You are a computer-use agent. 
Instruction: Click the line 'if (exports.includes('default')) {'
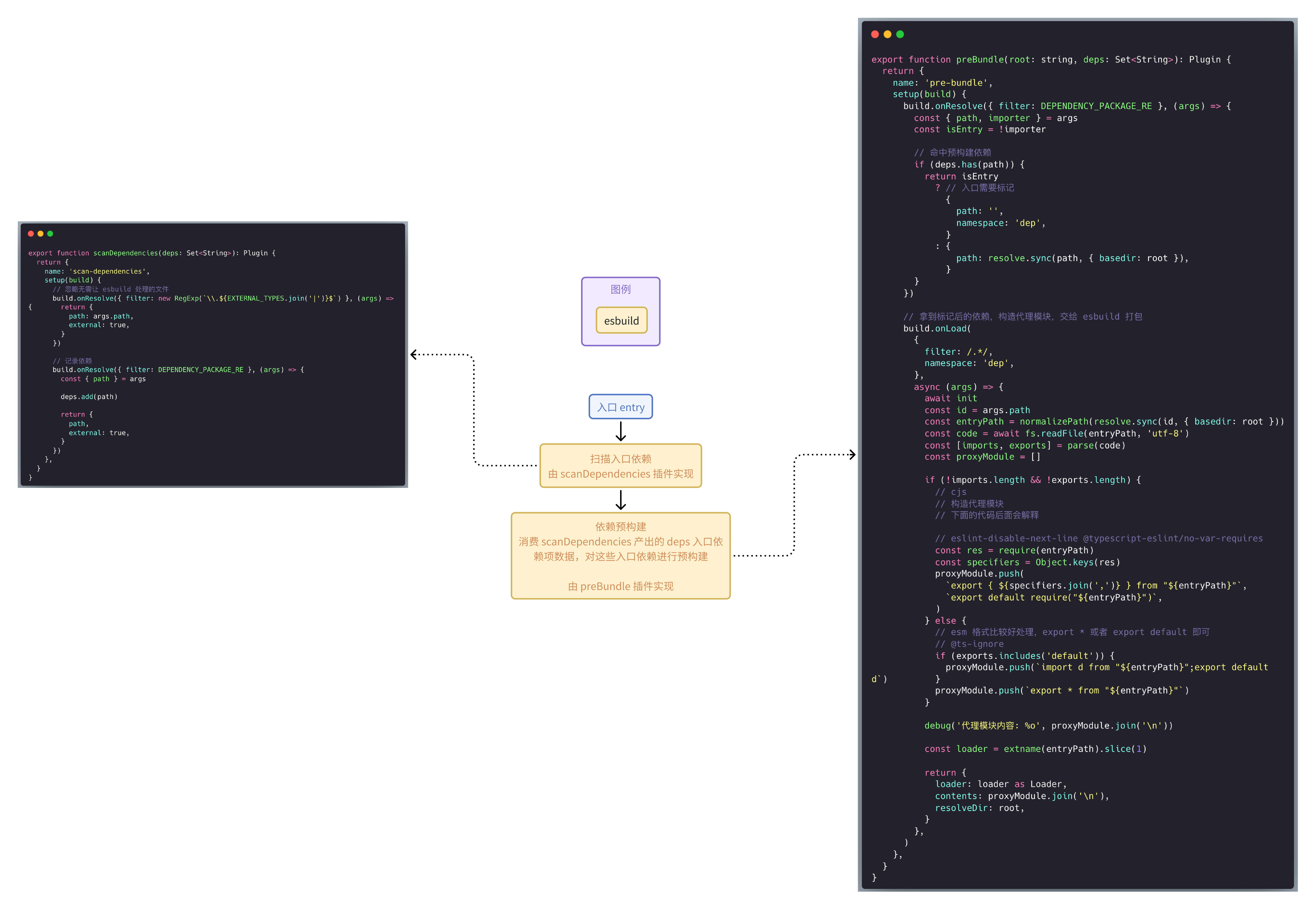click(1025, 656)
